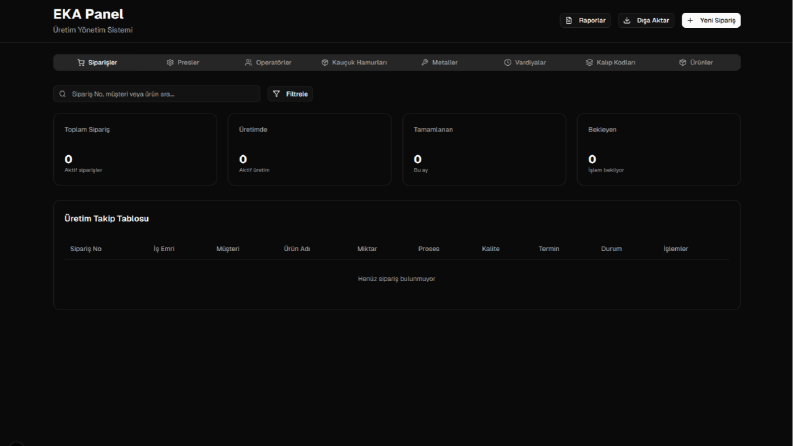Click the EKA Panel title
Viewport: 793px width, 446px height.
(x=89, y=14)
